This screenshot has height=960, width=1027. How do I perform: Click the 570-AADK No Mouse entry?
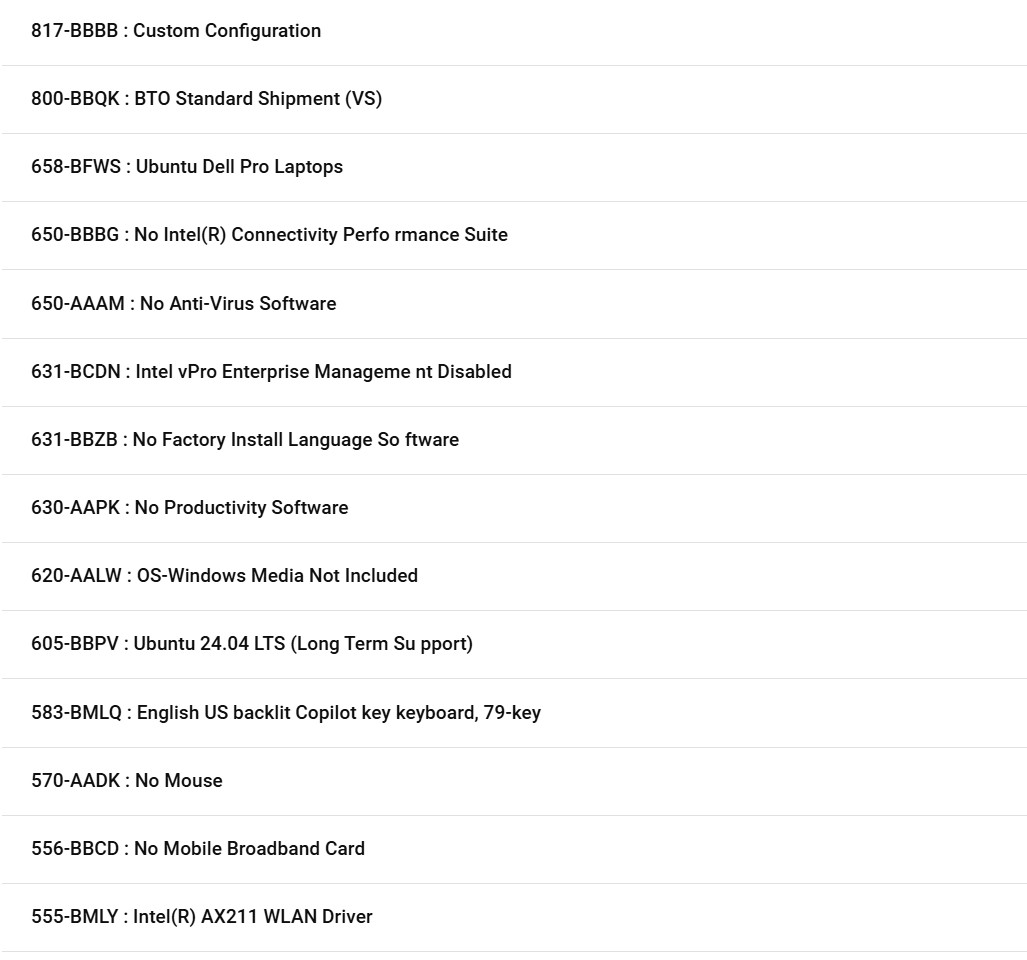pyautogui.click(x=514, y=782)
